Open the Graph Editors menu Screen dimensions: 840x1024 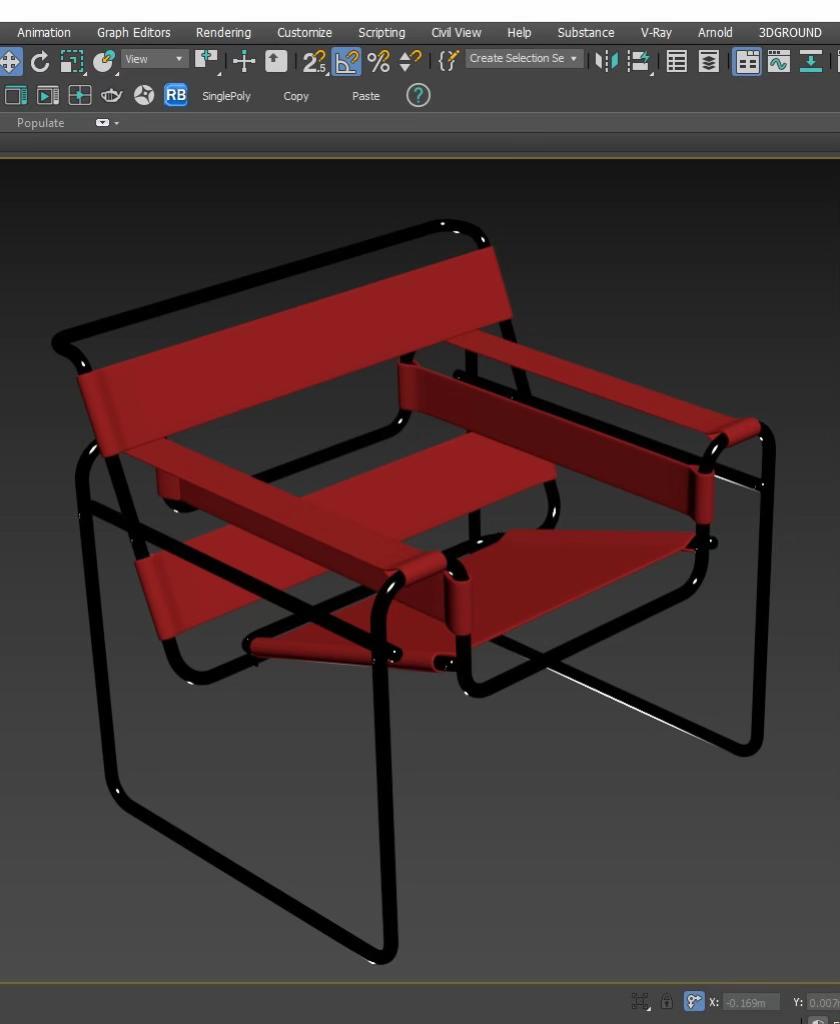(x=134, y=33)
